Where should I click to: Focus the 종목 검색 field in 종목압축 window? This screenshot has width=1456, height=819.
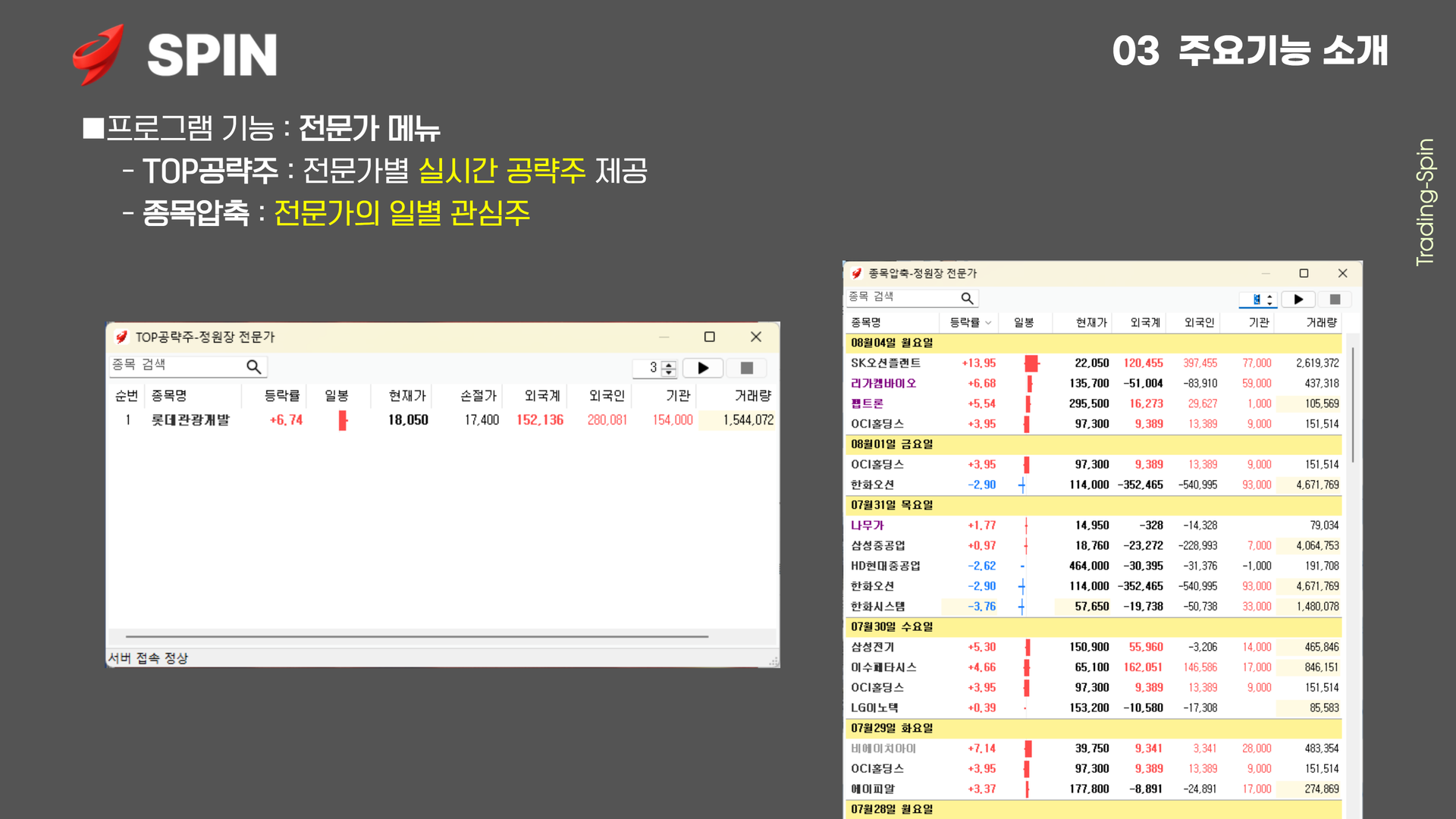coord(902,297)
